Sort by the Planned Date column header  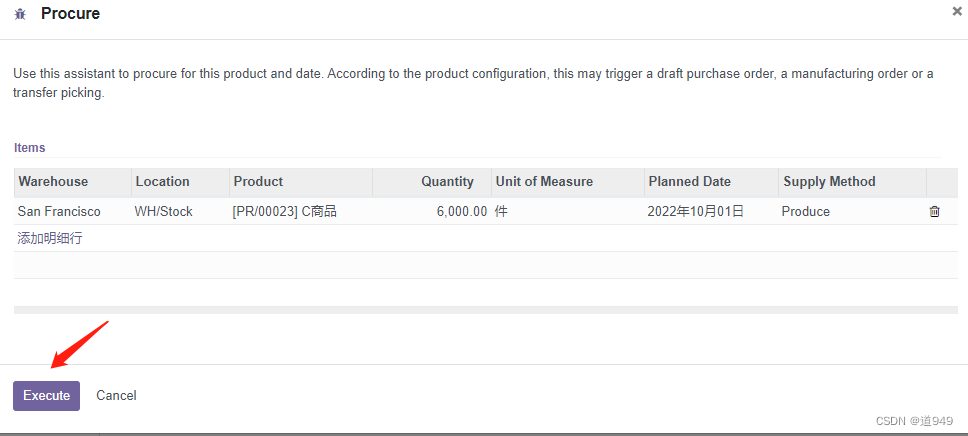[711, 182]
